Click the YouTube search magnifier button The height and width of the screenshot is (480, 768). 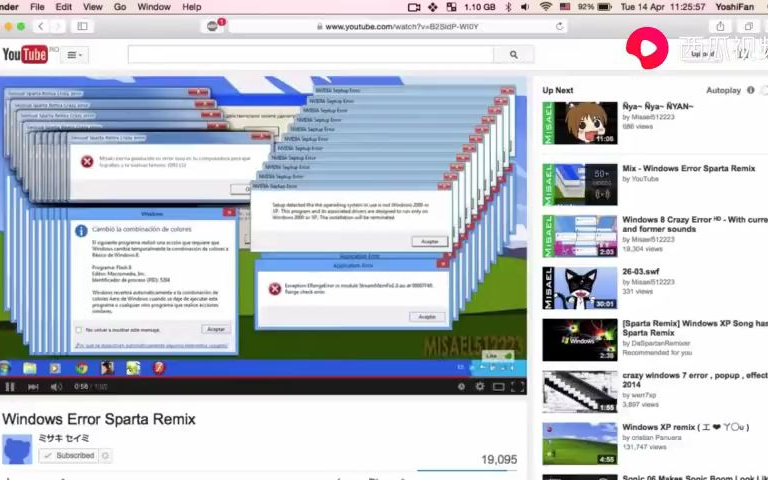pos(513,54)
